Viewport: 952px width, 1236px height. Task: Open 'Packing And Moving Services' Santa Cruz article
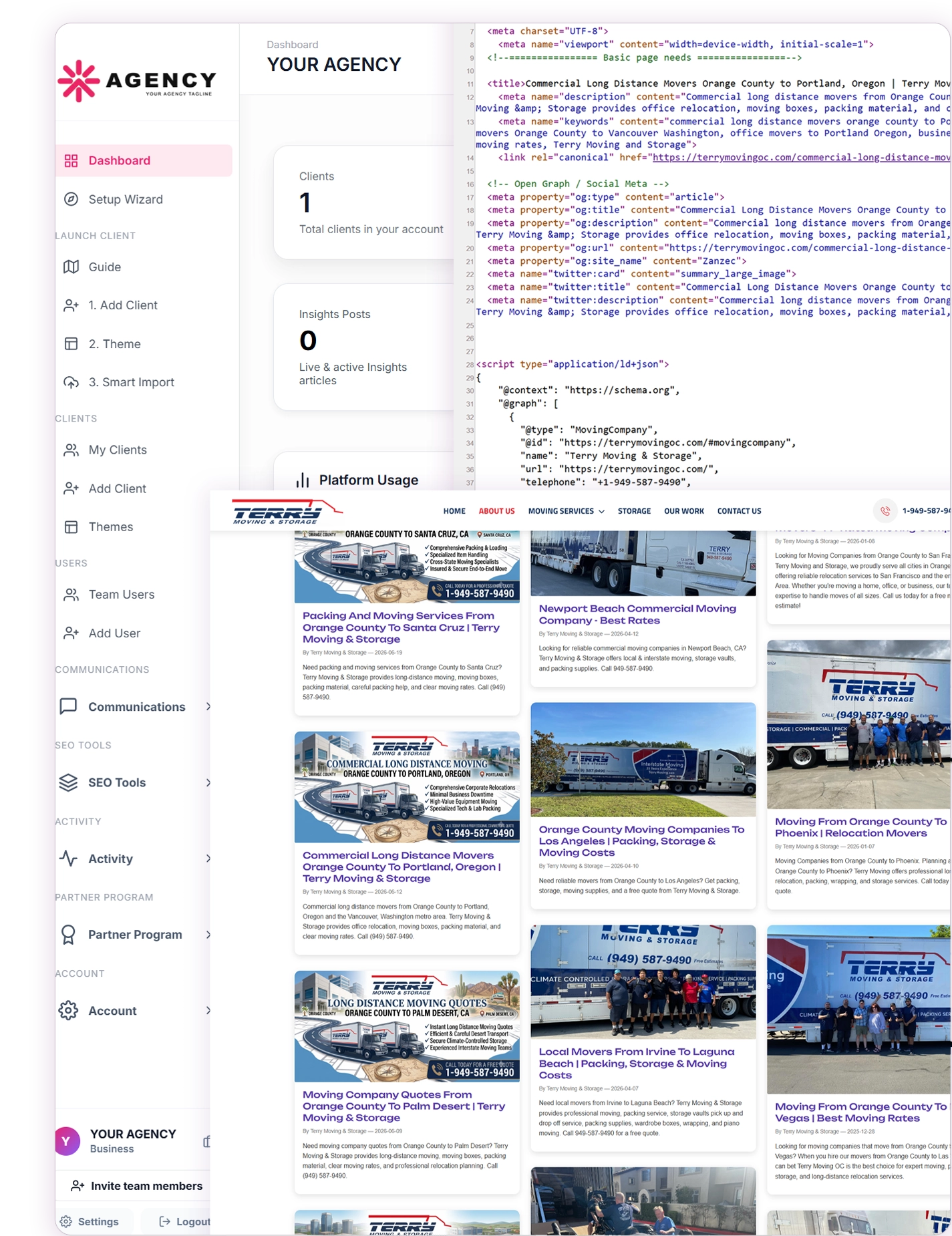tap(401, 627)
